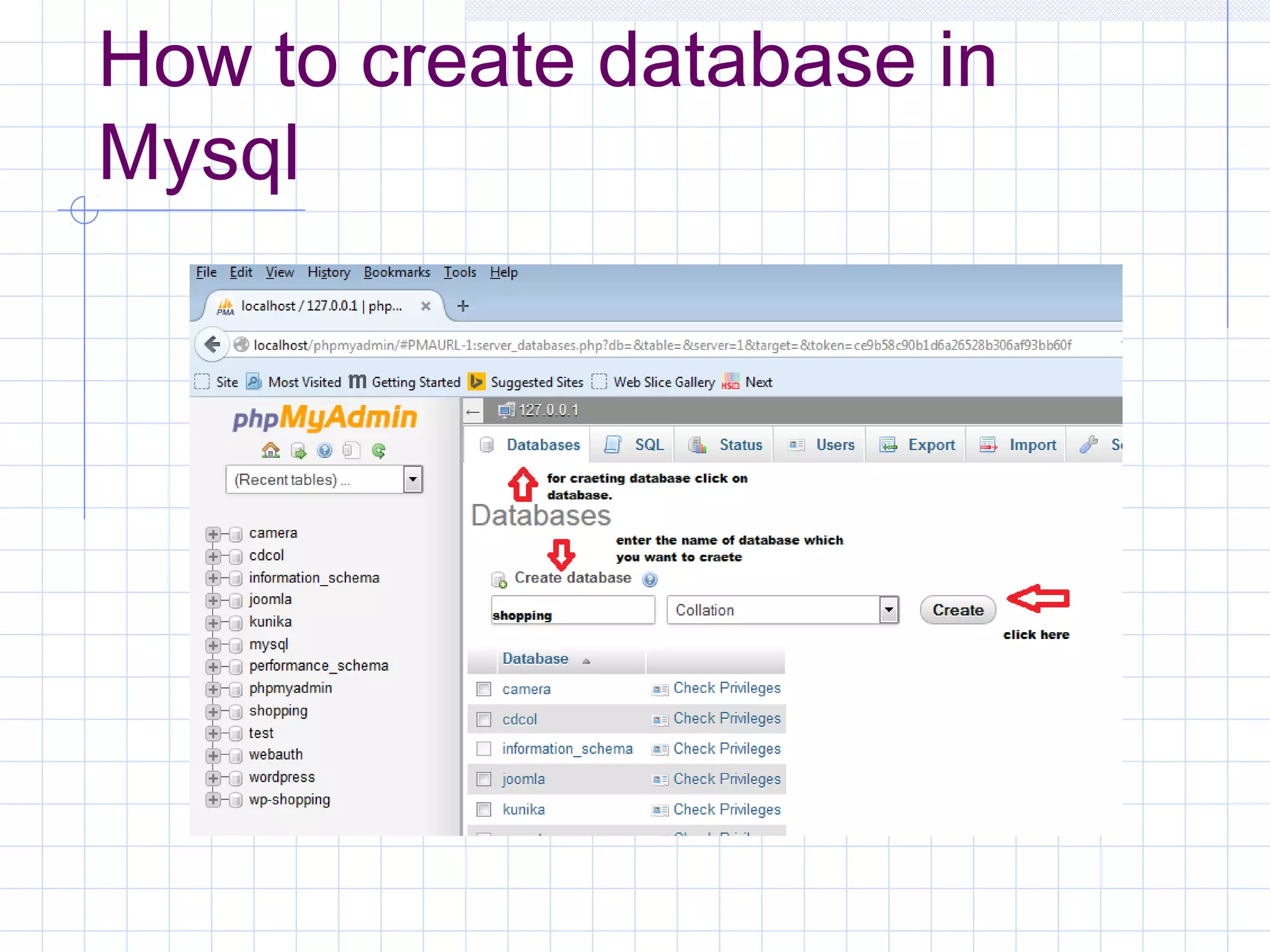The width and height of the screenshot is (1270, 952).
Task: Click the browser back arrow button
Action: pos(212,345)
